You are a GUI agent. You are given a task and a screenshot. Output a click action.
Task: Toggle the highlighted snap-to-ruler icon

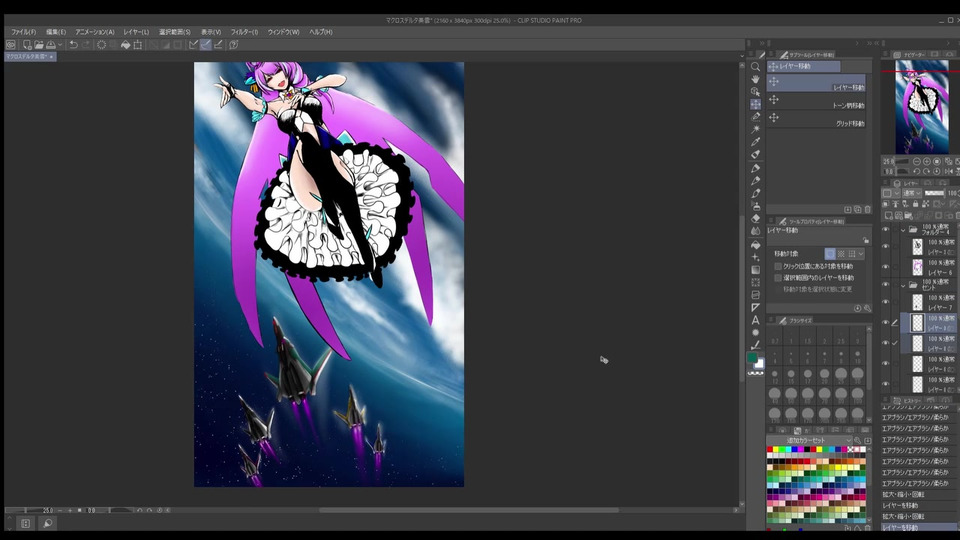(x=206, y=45)
